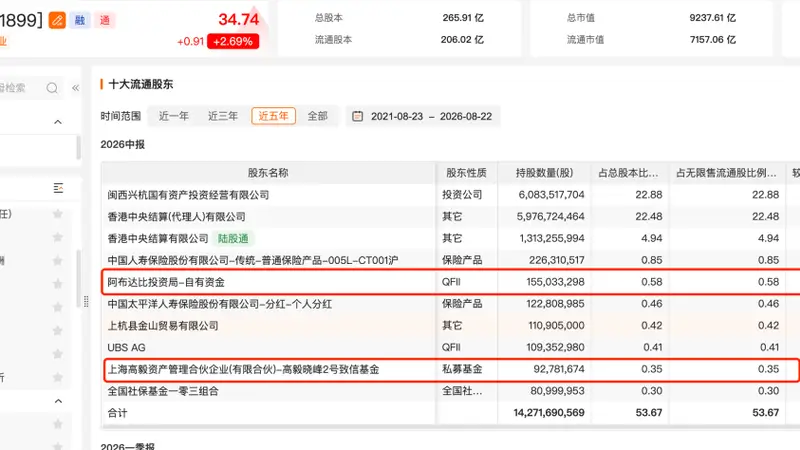Click the 私募基金 shareholder type cell
The height and width of the screenshot is (450, 800).
462,369
